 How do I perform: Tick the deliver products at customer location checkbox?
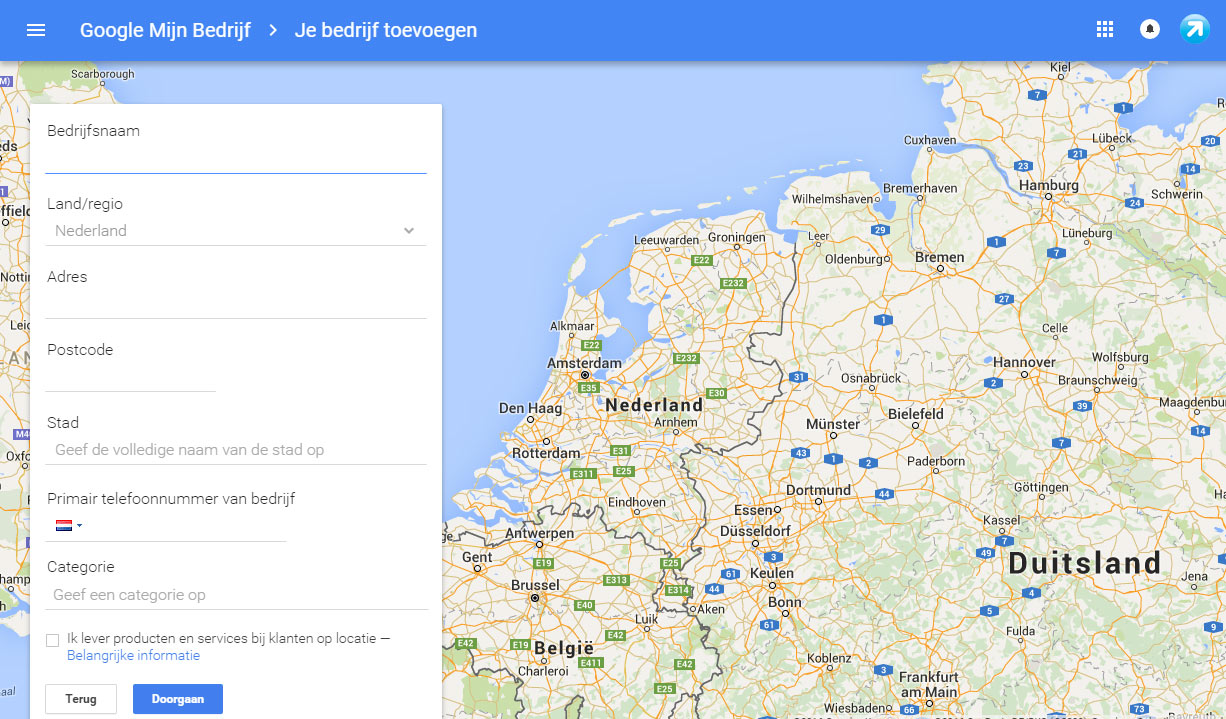tap(53, 640)
